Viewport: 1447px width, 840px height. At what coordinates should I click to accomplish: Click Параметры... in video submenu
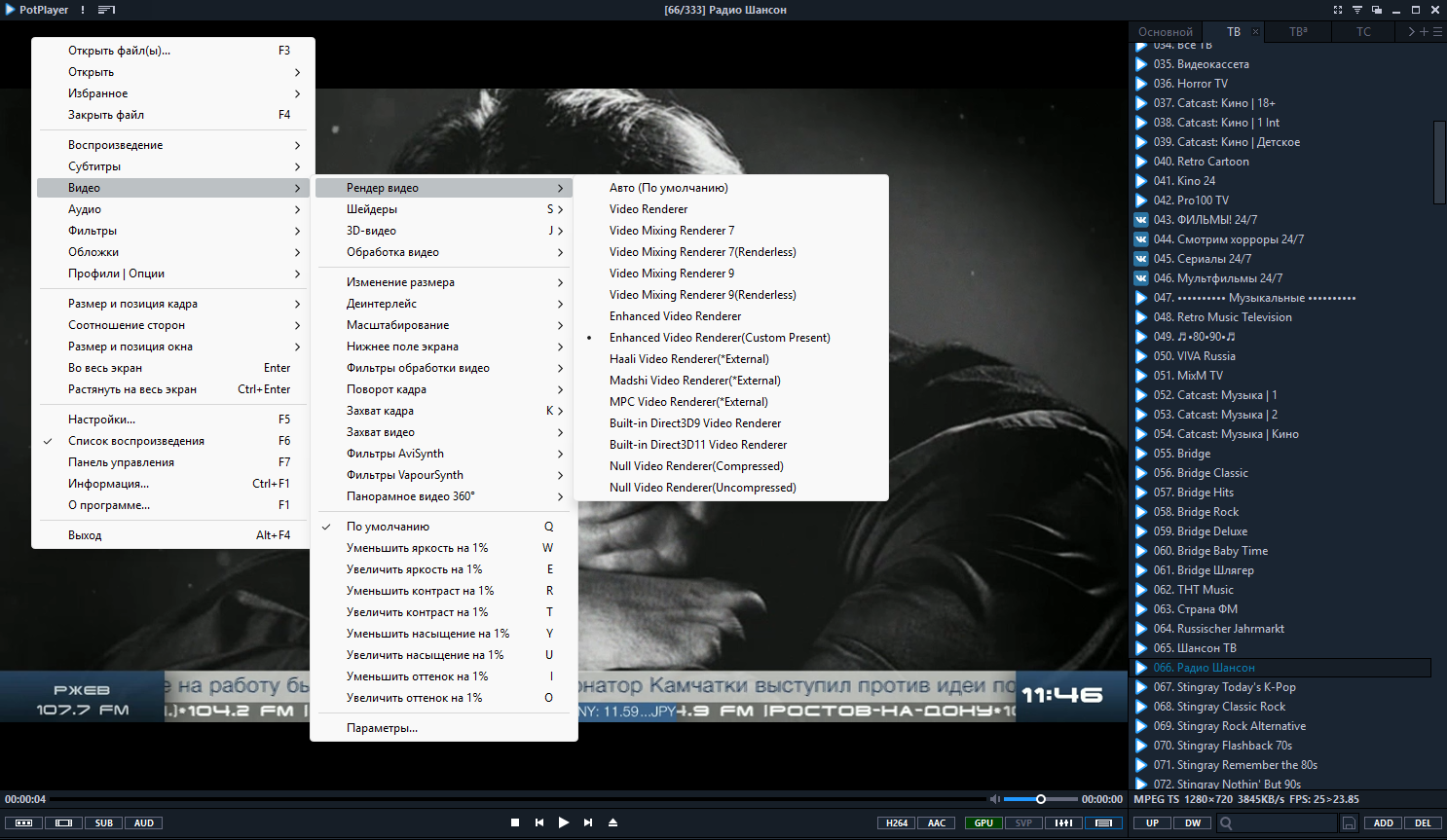(444, 728)
